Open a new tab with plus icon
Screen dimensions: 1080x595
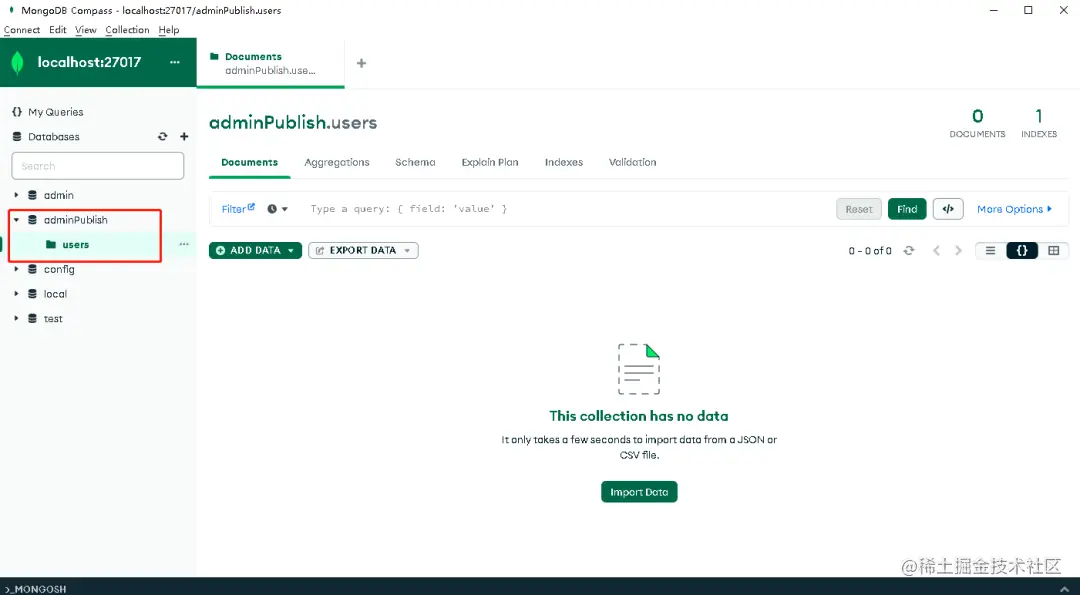(x=361, y=63)
